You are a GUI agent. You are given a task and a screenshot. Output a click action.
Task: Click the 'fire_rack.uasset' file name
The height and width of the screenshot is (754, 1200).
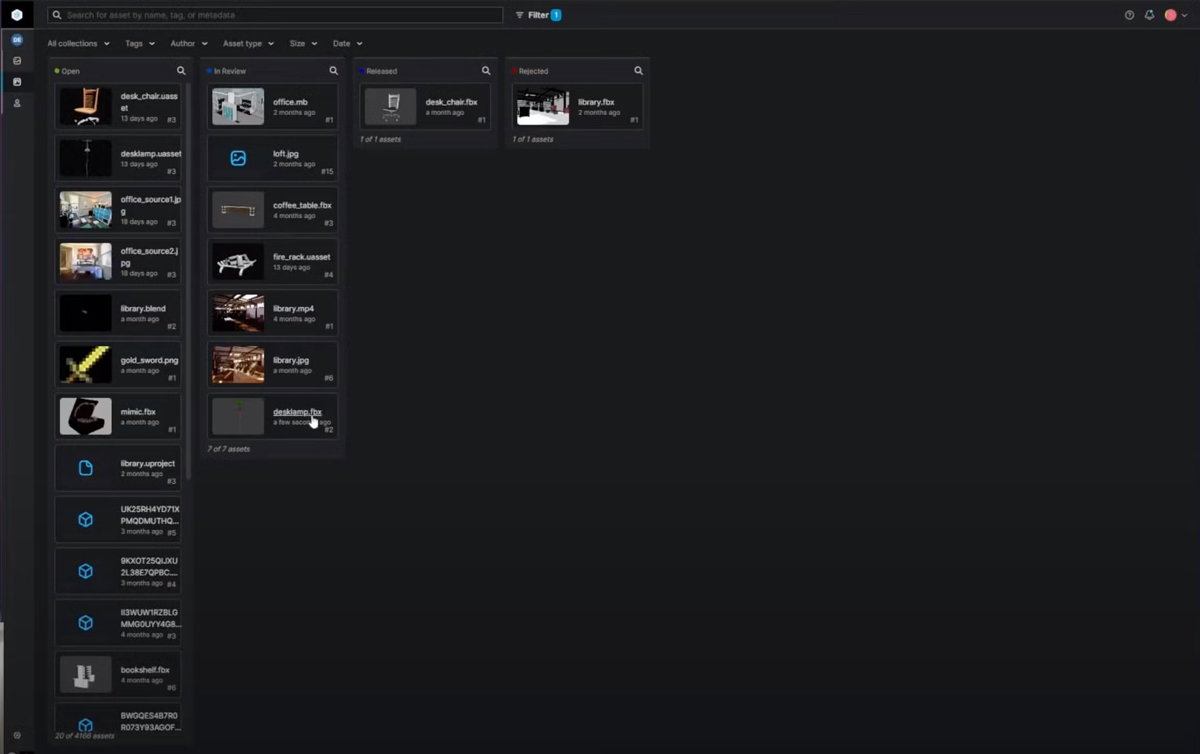[x=302, y=257]
